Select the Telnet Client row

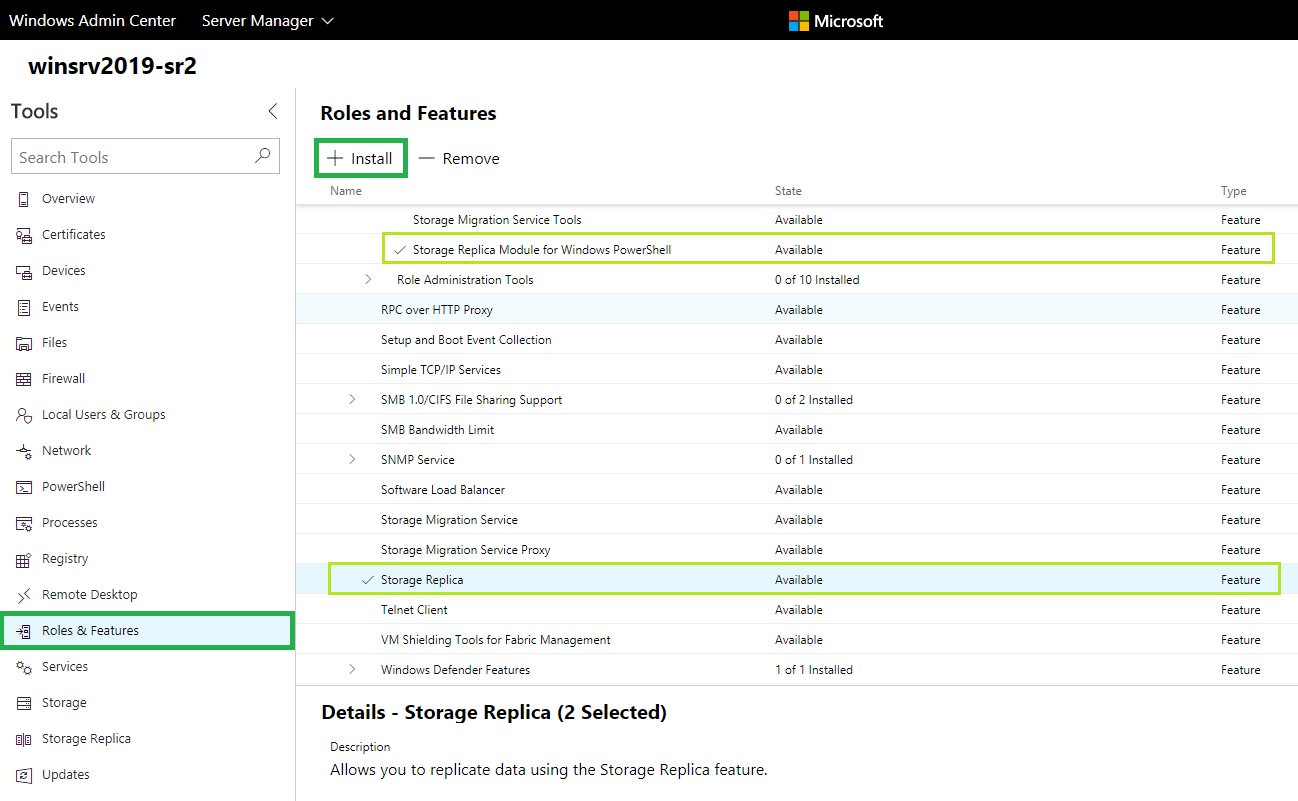(x=797, y=610)
